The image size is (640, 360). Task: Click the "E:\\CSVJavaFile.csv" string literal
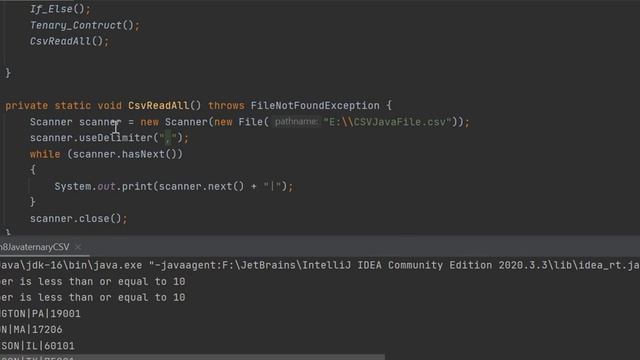pos(387,122)
